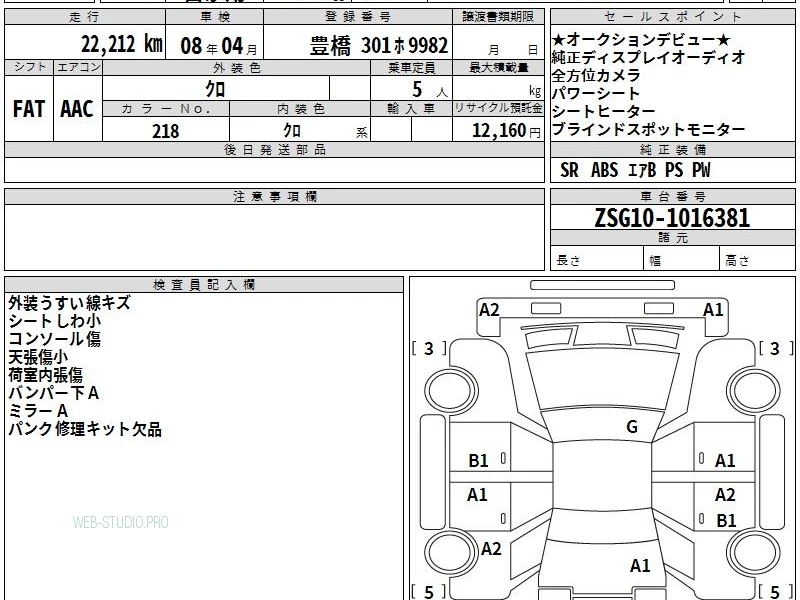Select the 検査員記入欄 header
The height and width of the screenshot is (600, 800).
(x=204, y=285)
